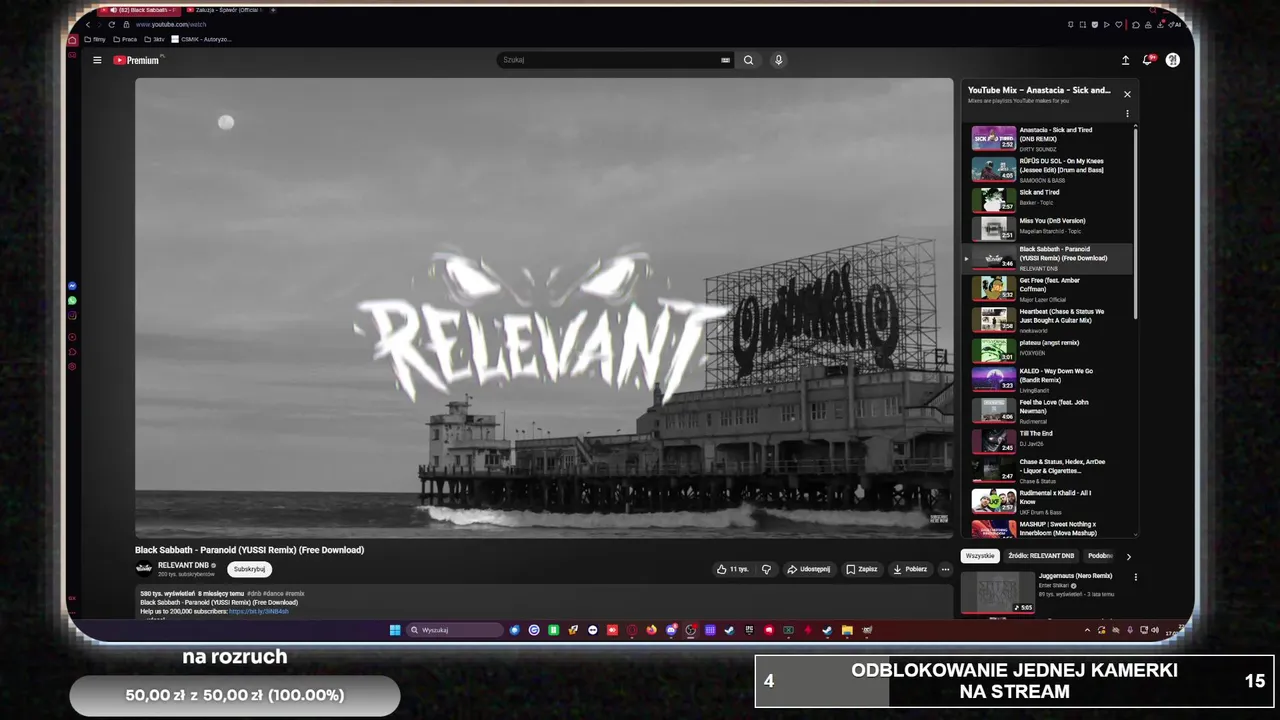
Task: Go back in the browser
Action: tap(87, 24)
